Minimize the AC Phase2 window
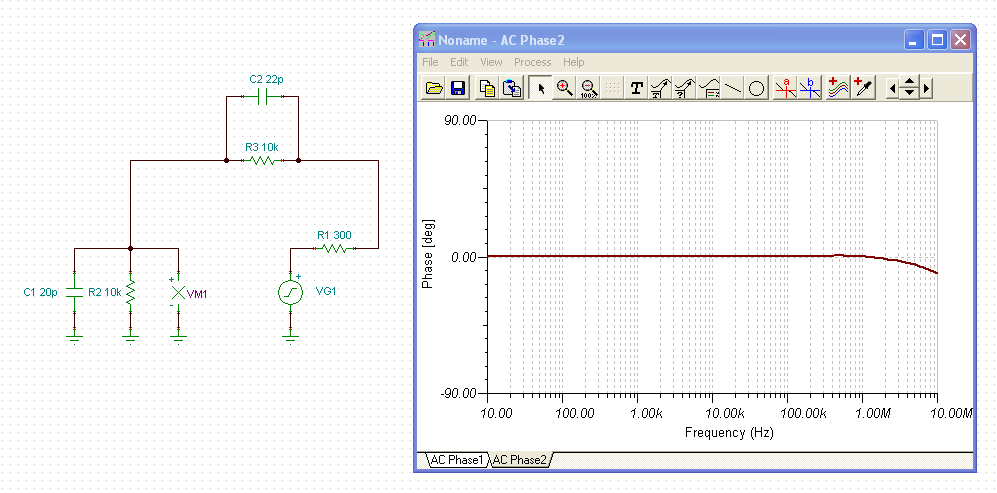The height and width of the screenshot is (493, 997). click(x=914, y=40)
